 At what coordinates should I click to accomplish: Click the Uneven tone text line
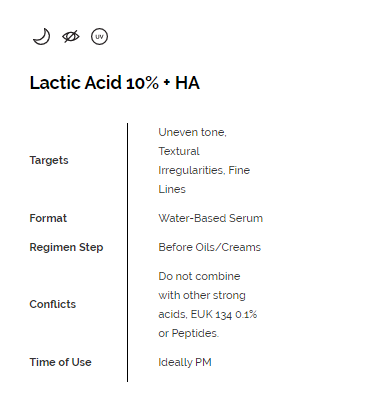(x=192, y=132)
